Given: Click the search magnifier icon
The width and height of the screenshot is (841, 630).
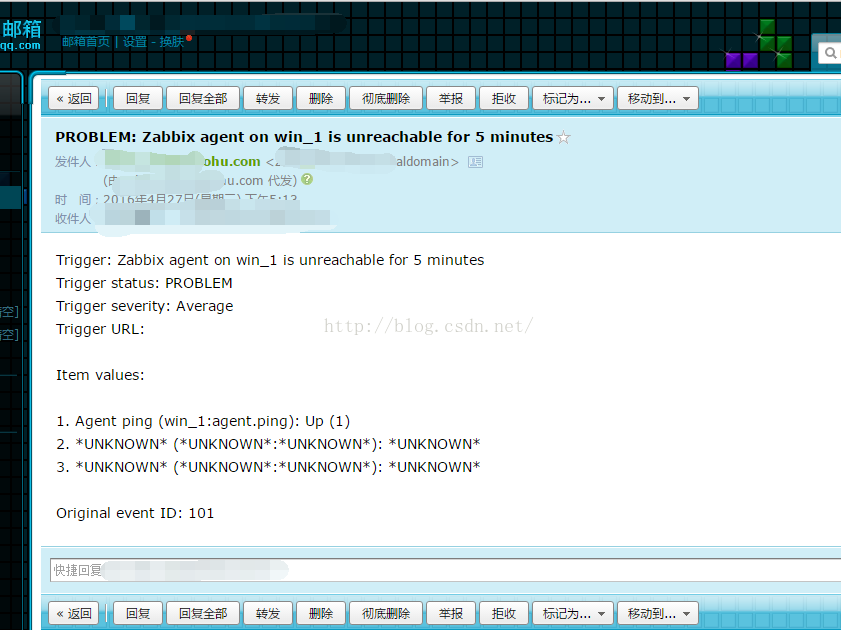Looking at the screenshot, I should (830, 53).
